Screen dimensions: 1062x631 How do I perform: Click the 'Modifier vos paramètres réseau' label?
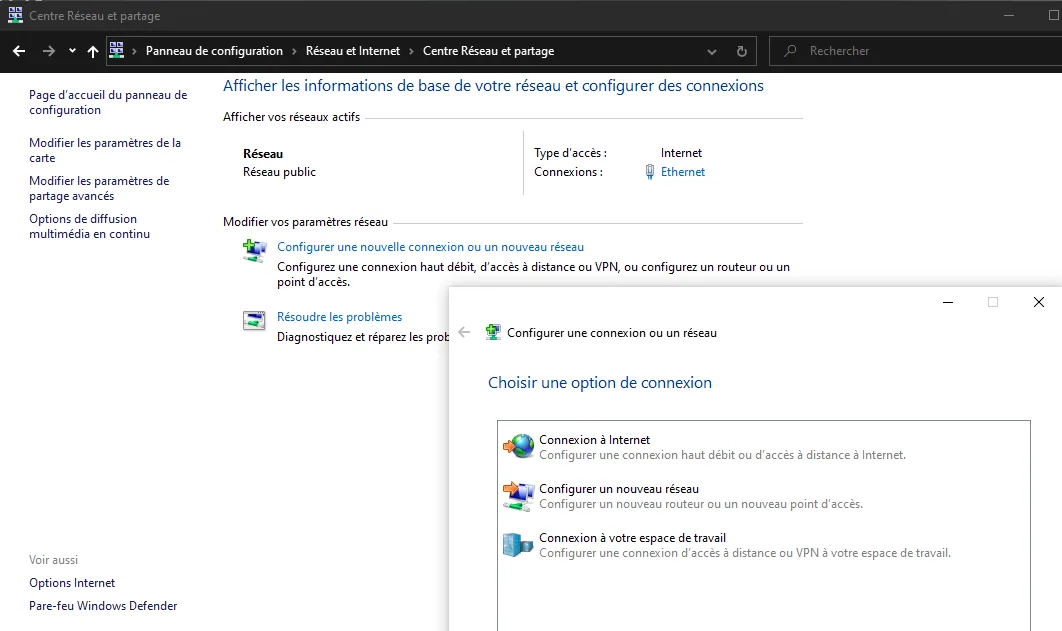[305, 222]
